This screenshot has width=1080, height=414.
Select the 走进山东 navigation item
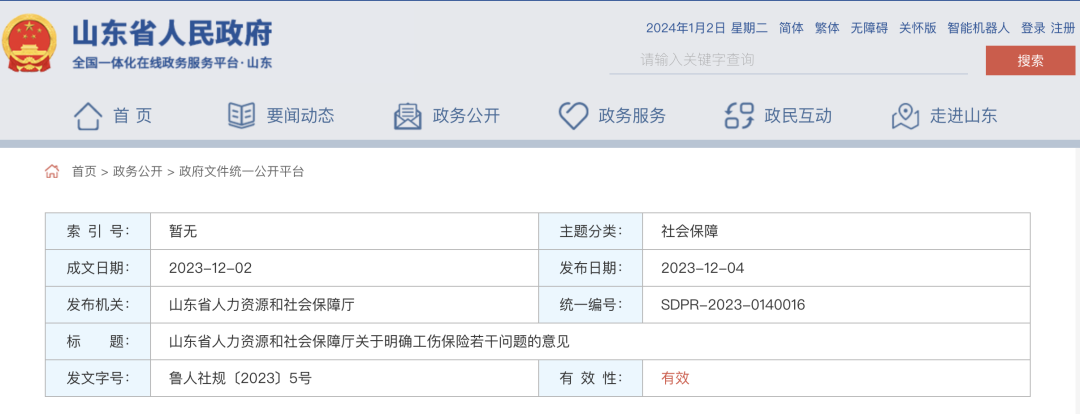[964, 116]
